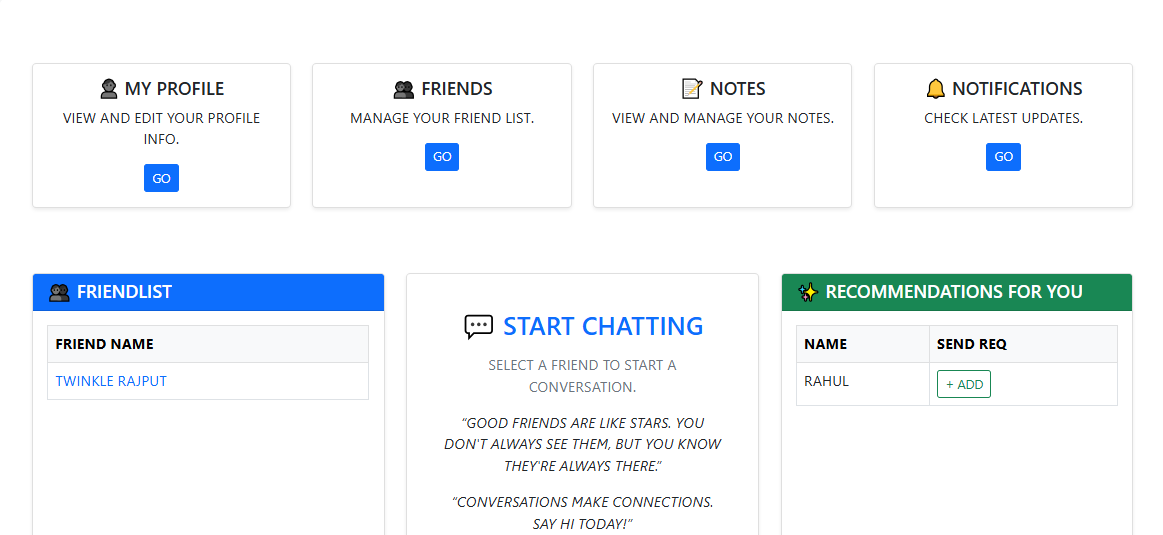Click the 'Conversations make connections' quote

tap(582, 513)
